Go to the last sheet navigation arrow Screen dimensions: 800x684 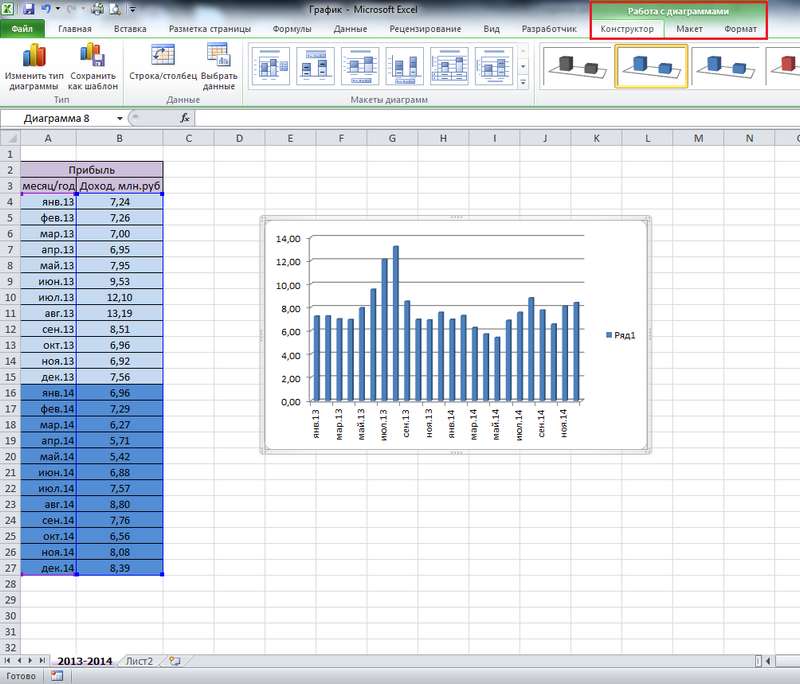[42, 661]
